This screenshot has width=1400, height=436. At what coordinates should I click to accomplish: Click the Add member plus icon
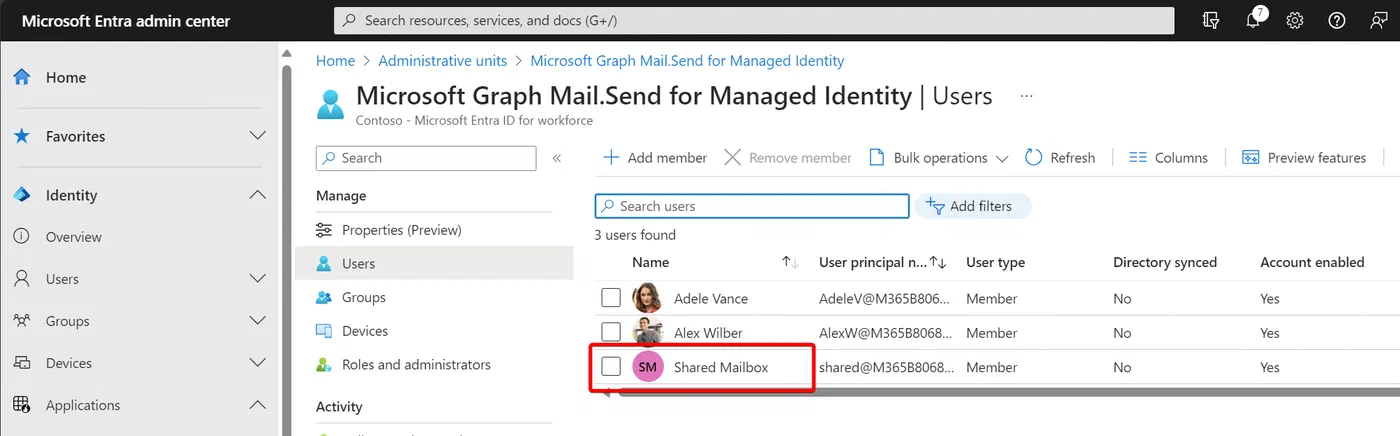[x=611, y=158]
